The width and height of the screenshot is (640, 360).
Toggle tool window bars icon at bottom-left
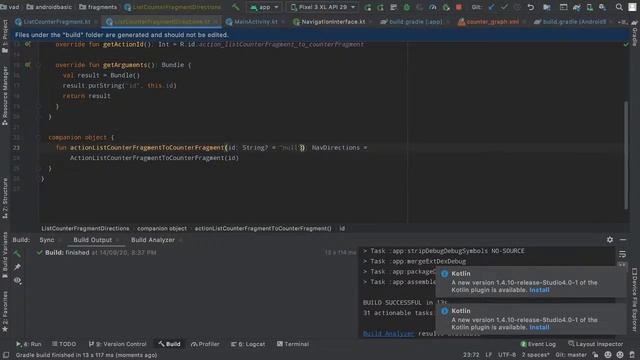(x=6, y=356)
